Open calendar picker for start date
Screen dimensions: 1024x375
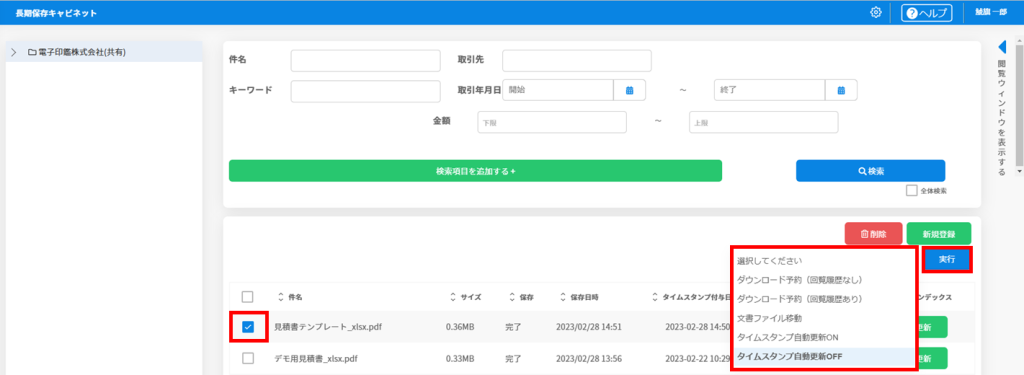point(630,90)
